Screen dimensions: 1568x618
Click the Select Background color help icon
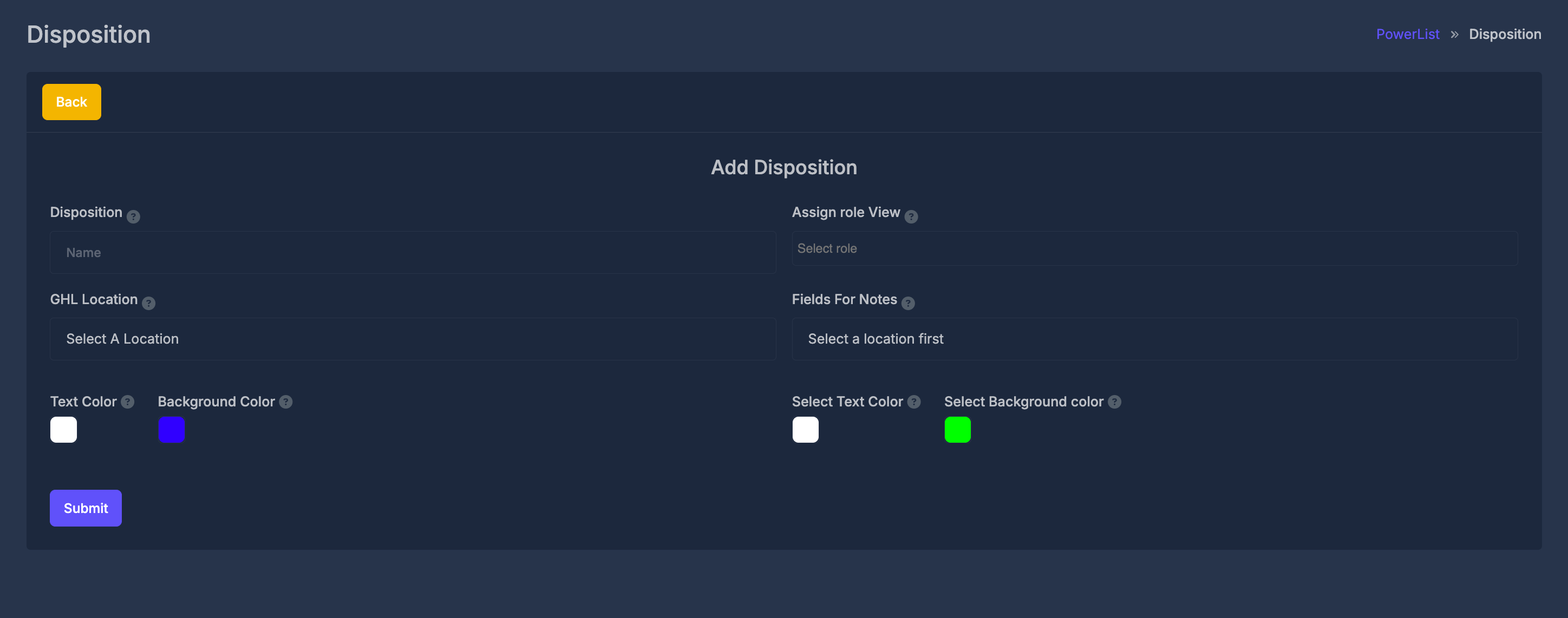[1114, 402]
